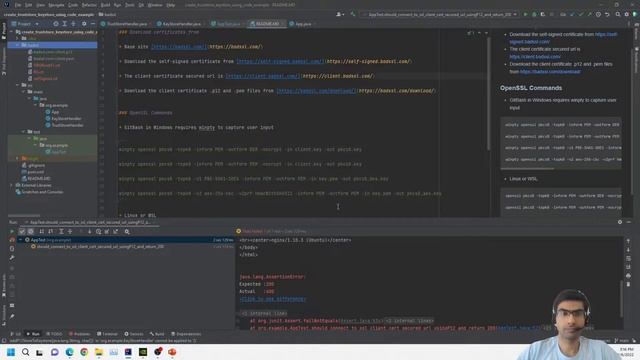Image resolution: width=640 pixels, height=360 pixels.
Task: Click self-signed.badssl.com link in editor
Action: click(x=280, y=62)
